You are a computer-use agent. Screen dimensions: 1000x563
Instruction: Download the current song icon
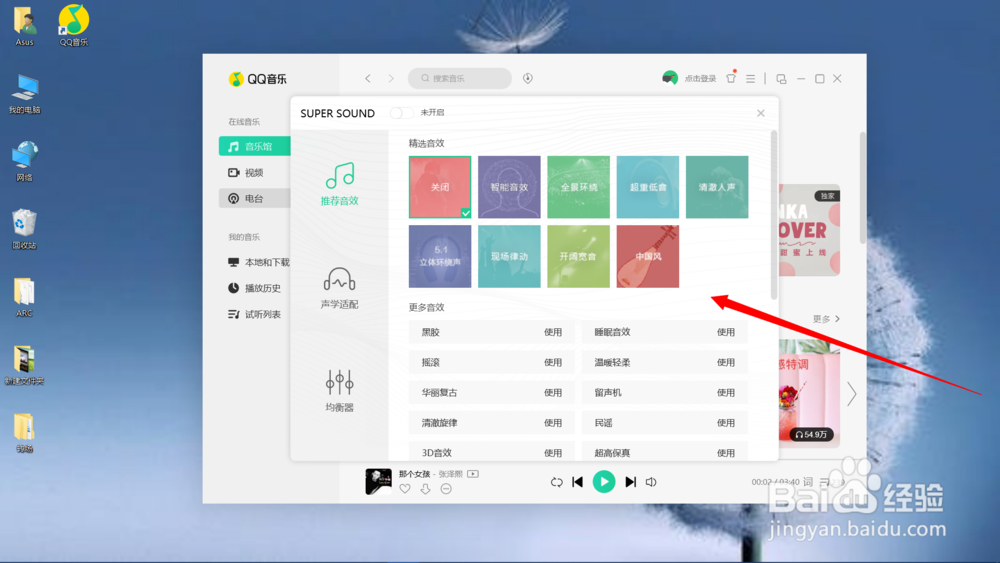[425, 489]
